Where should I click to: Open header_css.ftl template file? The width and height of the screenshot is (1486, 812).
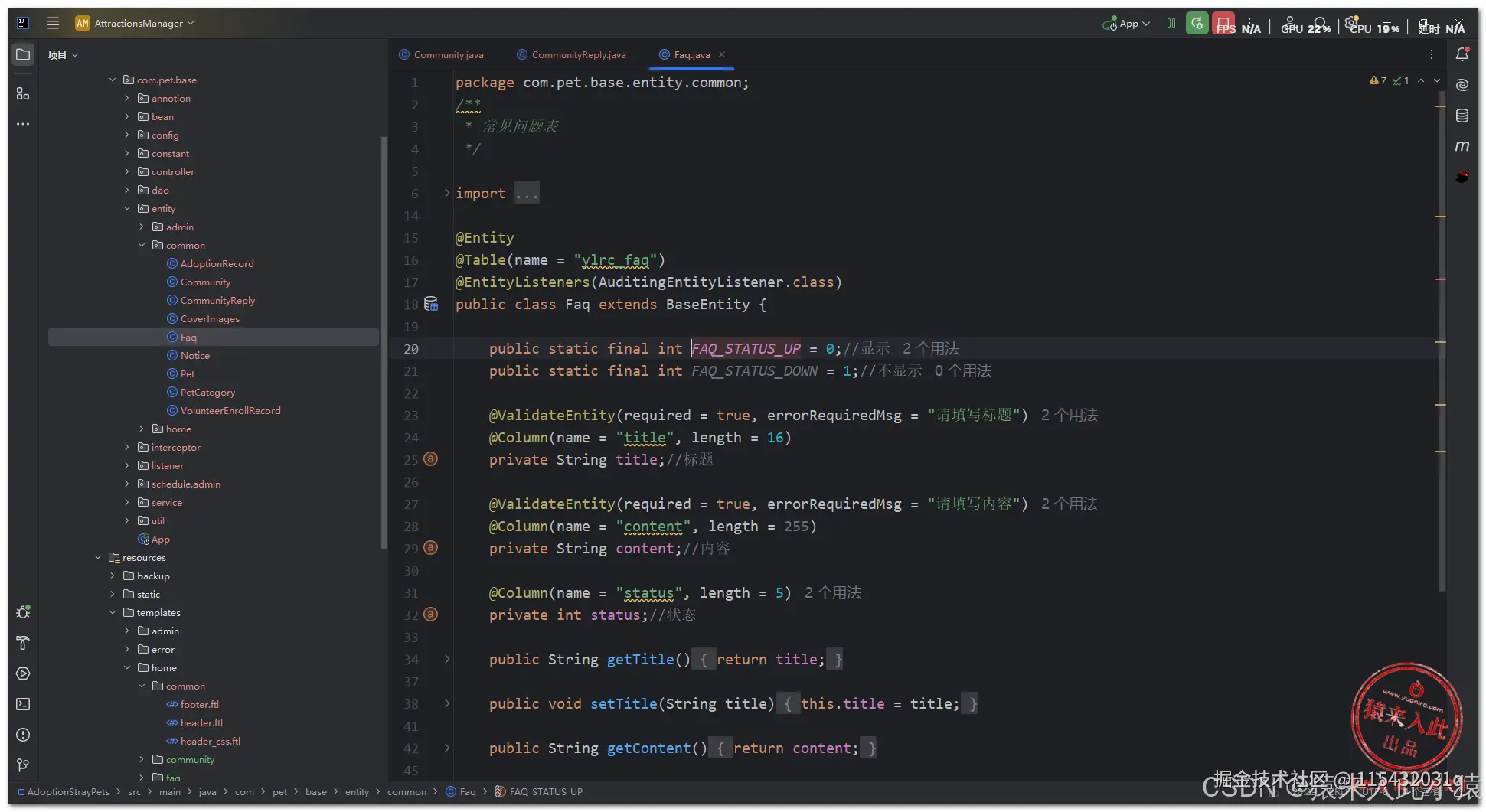210,741
